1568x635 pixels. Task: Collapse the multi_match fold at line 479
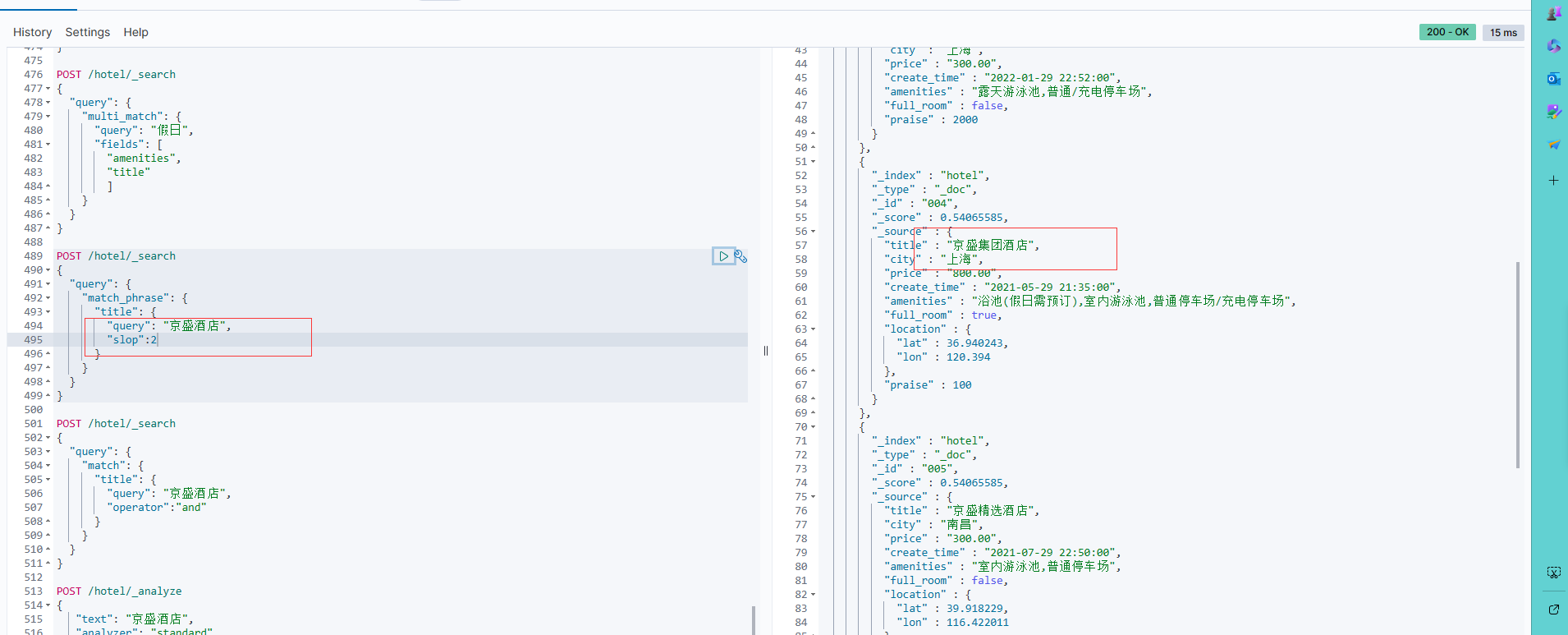[48, 117]
